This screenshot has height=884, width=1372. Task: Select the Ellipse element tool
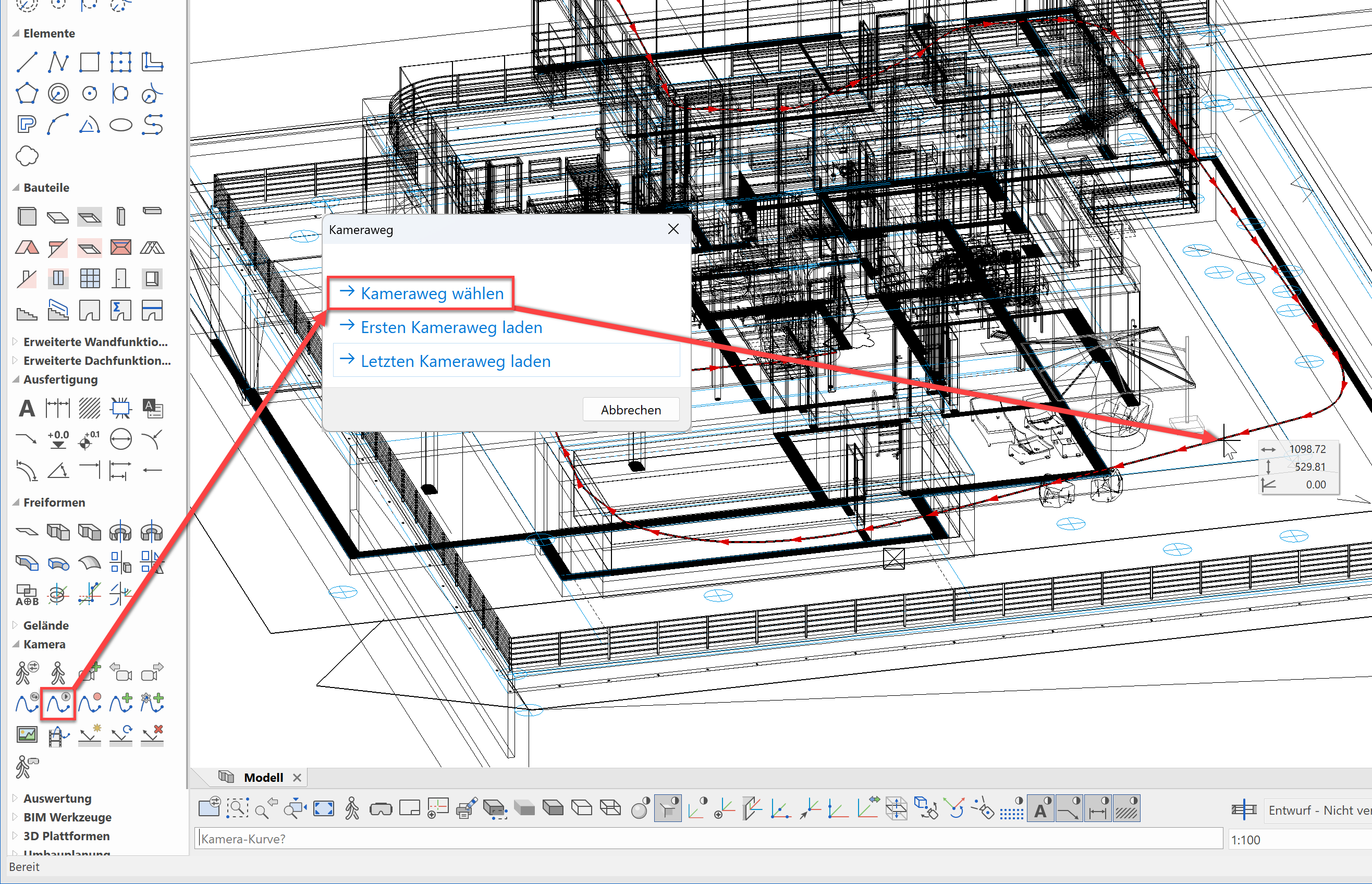[x=120, y=125]
